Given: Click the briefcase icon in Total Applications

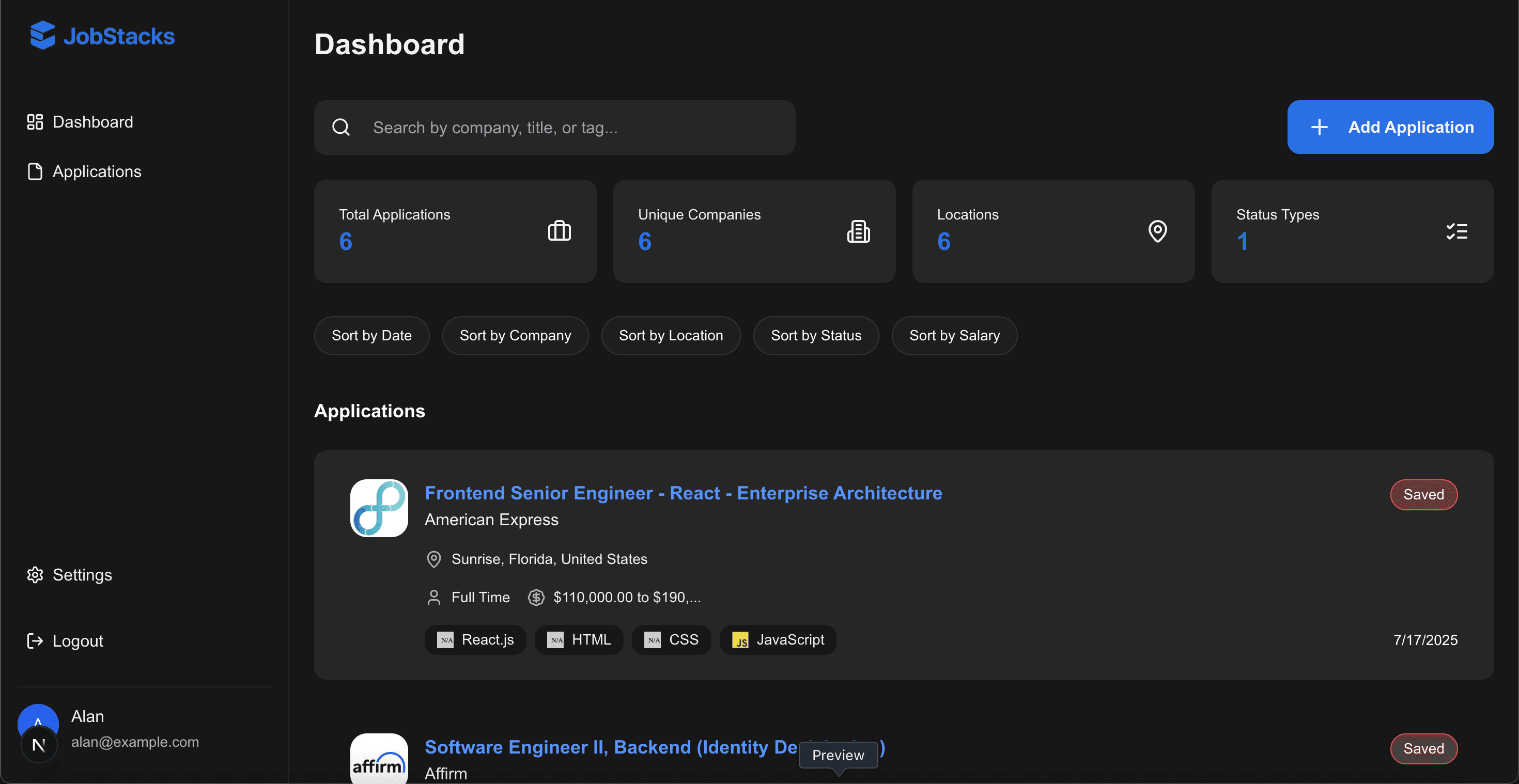Looking at the screenshot, I should 559,230.
